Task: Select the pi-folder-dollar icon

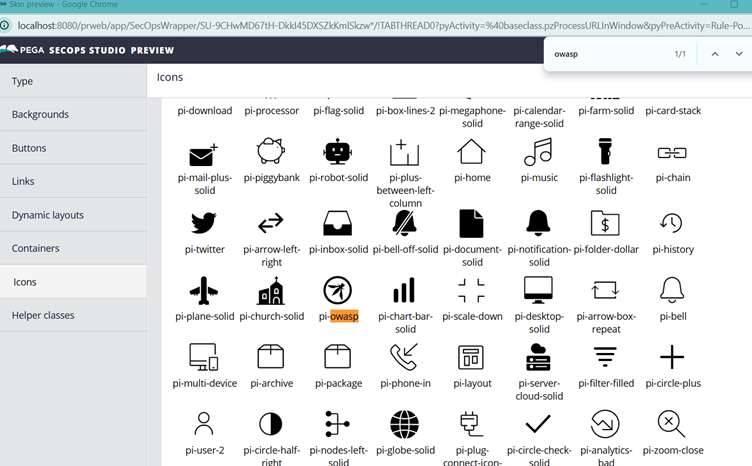Action: tap(605, 223)
